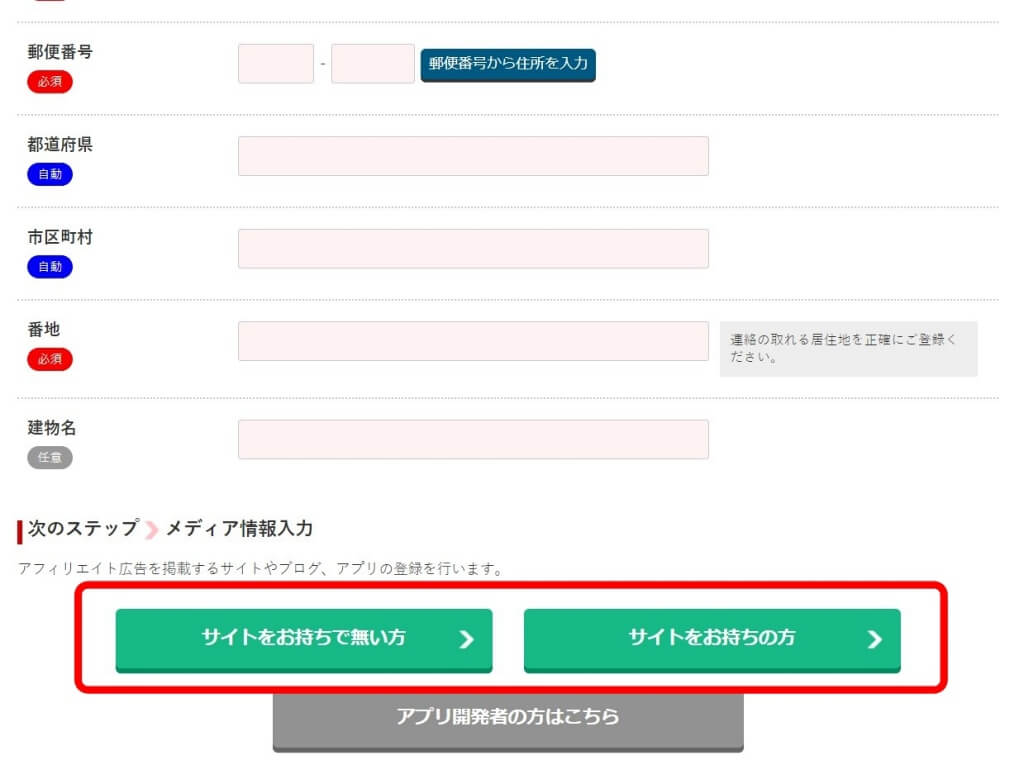This screenshot has width=1024, height=760.
Task: Click the 市区町村 text field
Action: point(473,248)
